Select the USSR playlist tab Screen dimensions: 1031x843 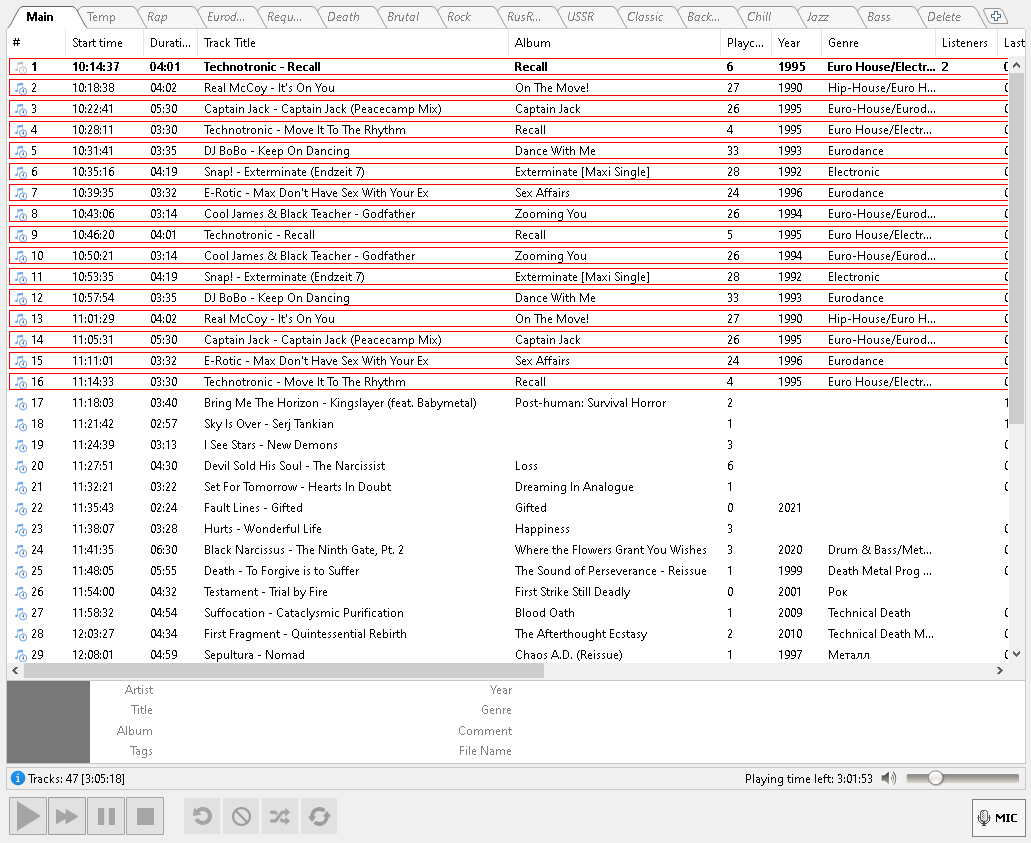(x=580, y=17)
